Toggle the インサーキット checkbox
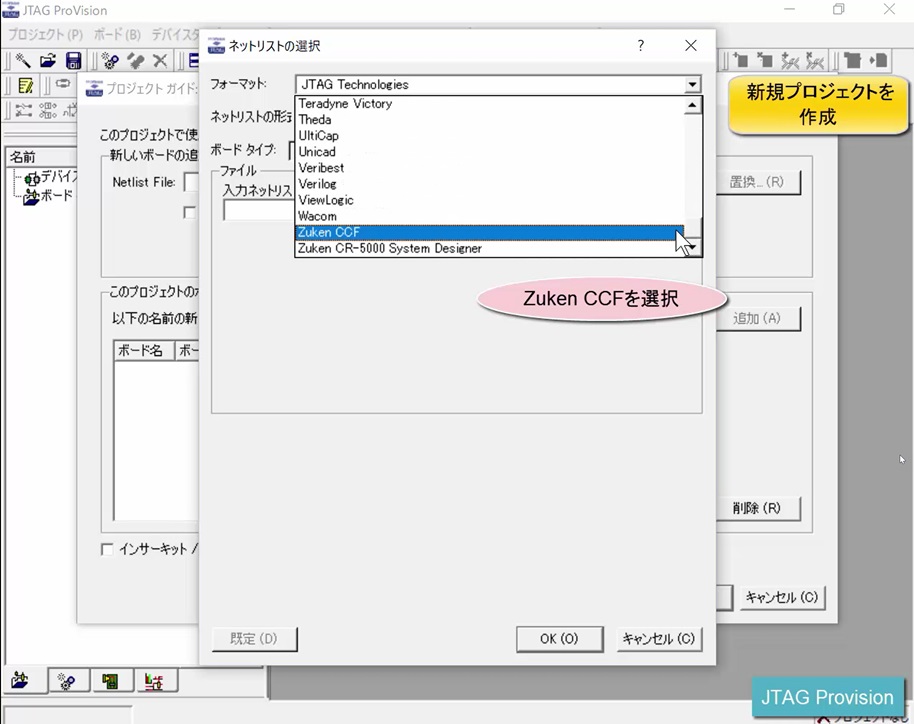 click(107, 549)
